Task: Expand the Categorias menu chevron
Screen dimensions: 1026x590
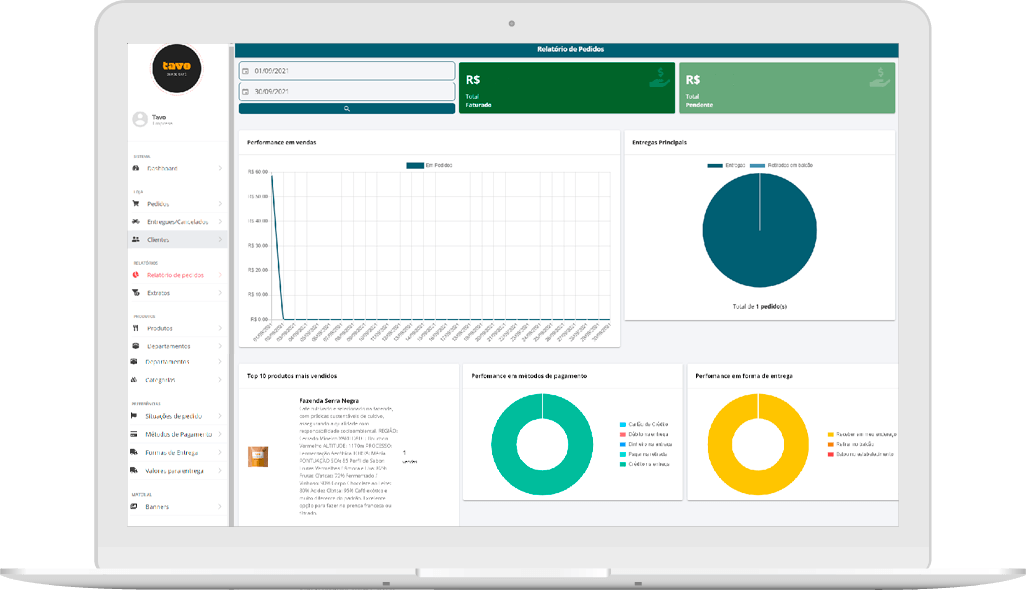Action: (220, 380)
